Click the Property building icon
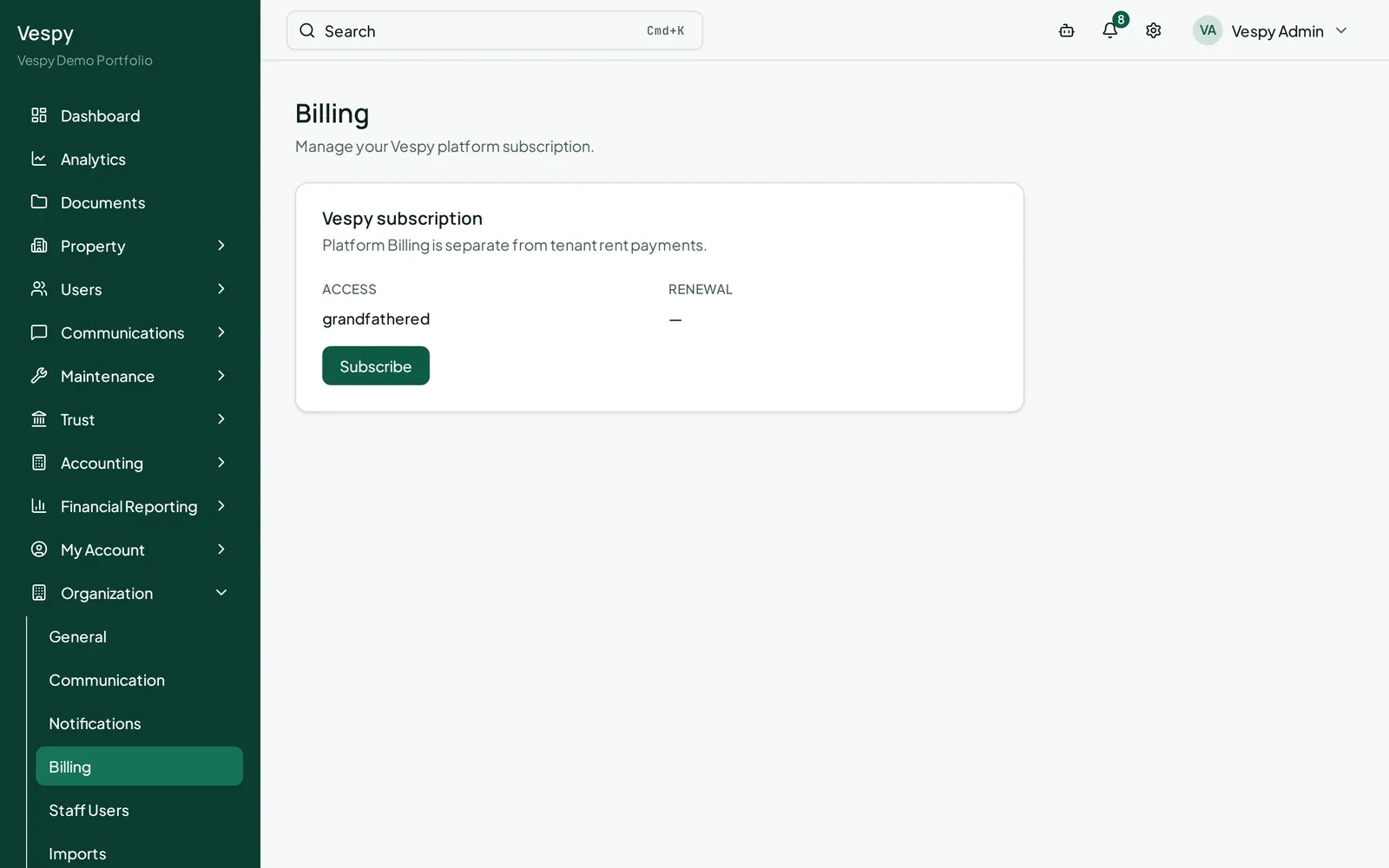The image size is (1389, 868). (39, 246)
